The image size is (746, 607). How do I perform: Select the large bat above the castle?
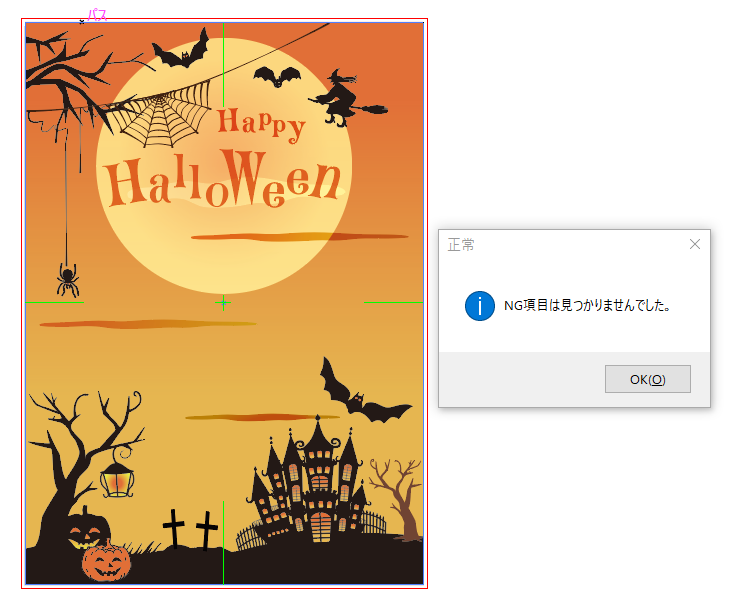point(358,393)
